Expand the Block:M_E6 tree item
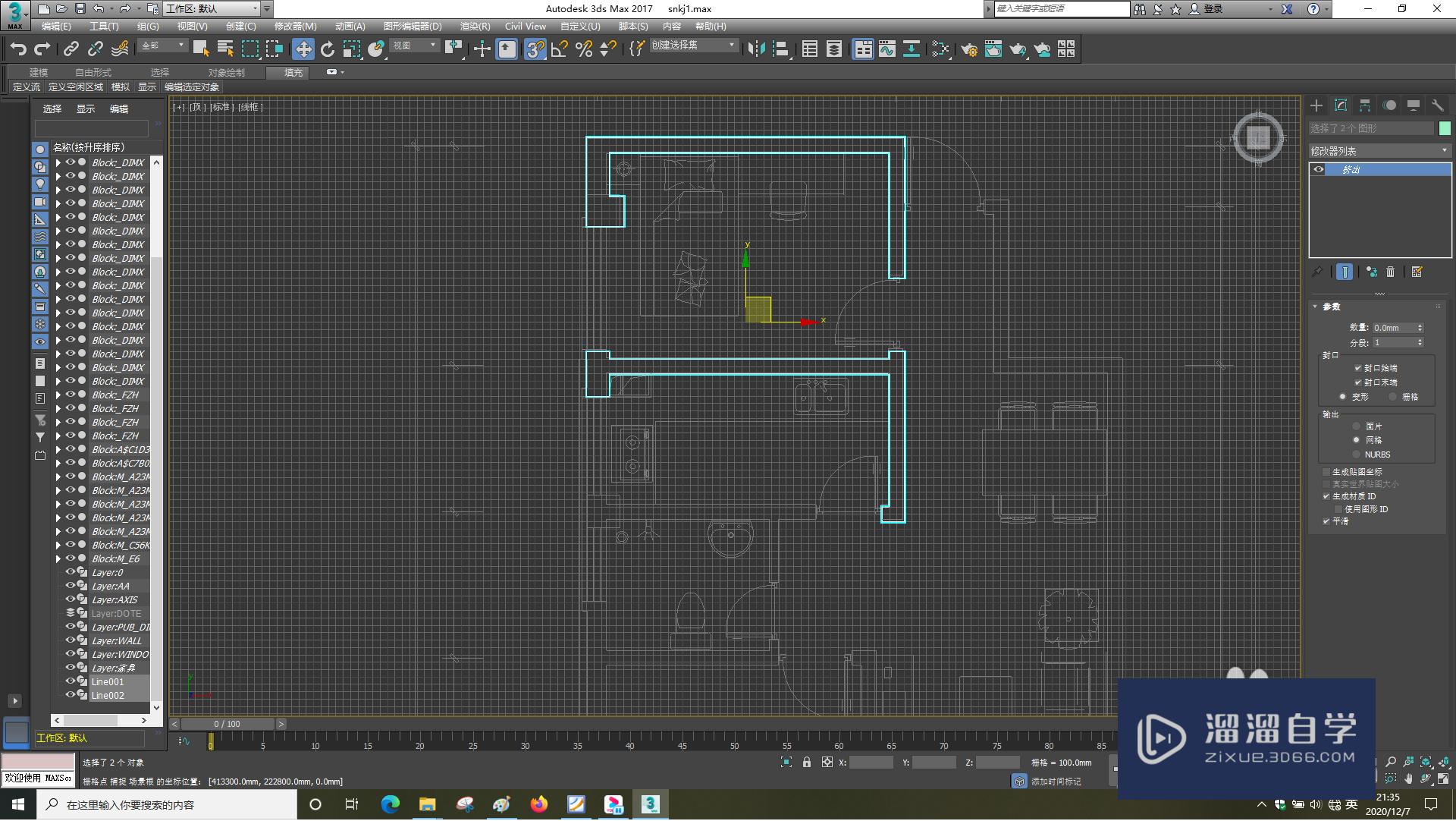1456x821 pixels. (x=58, y=559)
